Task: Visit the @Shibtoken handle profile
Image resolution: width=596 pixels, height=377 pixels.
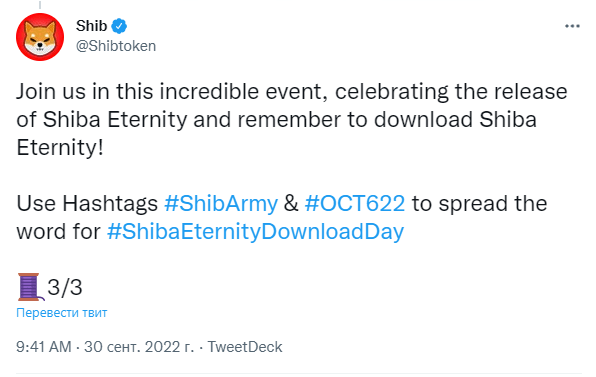Action: pyautogui.click(x=116, y=46)
